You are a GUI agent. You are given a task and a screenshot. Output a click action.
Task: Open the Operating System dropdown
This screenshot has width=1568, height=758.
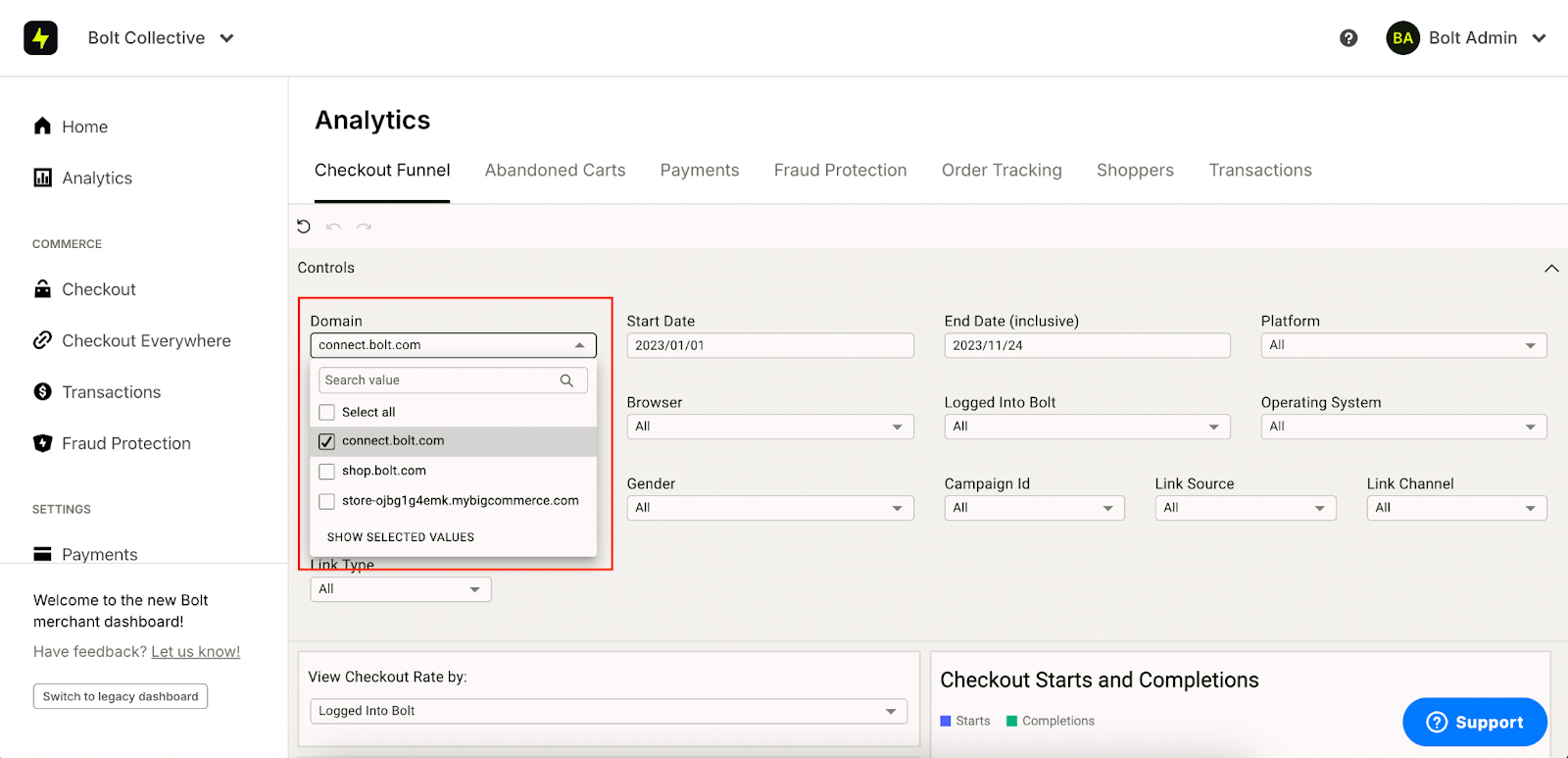pyautogui.click(x=1403, y=427)
